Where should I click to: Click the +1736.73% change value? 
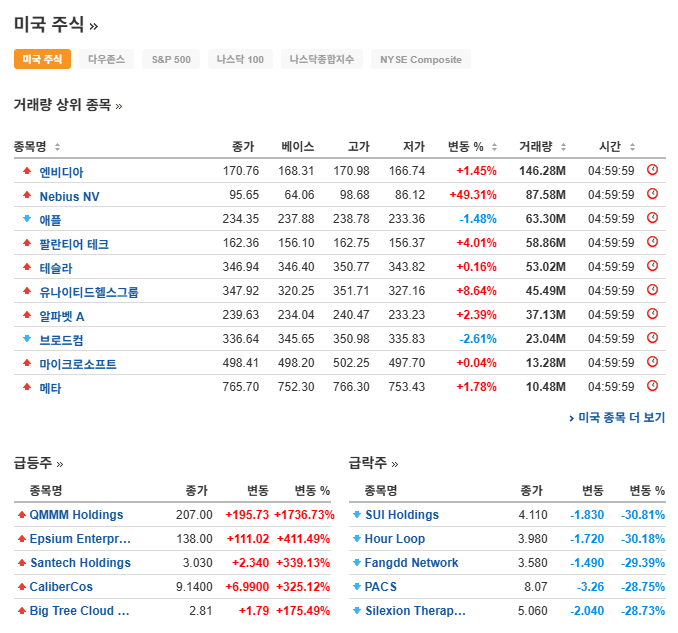(304, 515)
